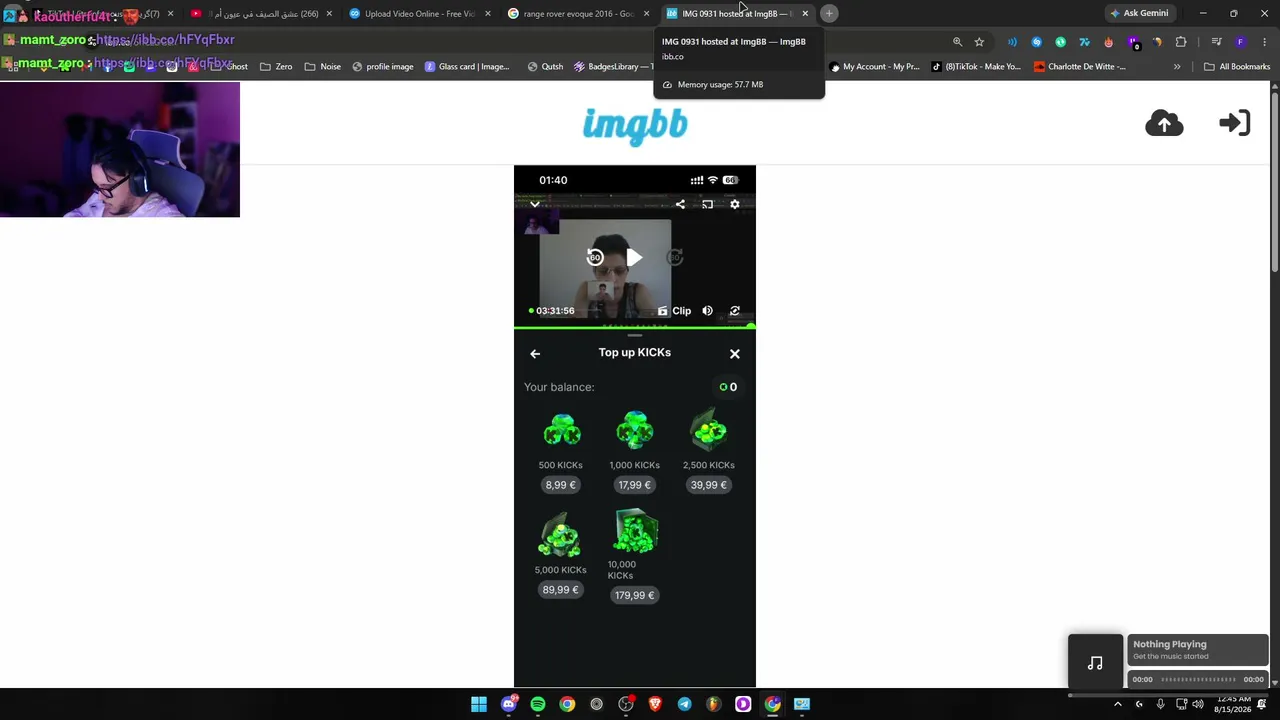Click the cast icon in the phone screenshot

(707, 204)
